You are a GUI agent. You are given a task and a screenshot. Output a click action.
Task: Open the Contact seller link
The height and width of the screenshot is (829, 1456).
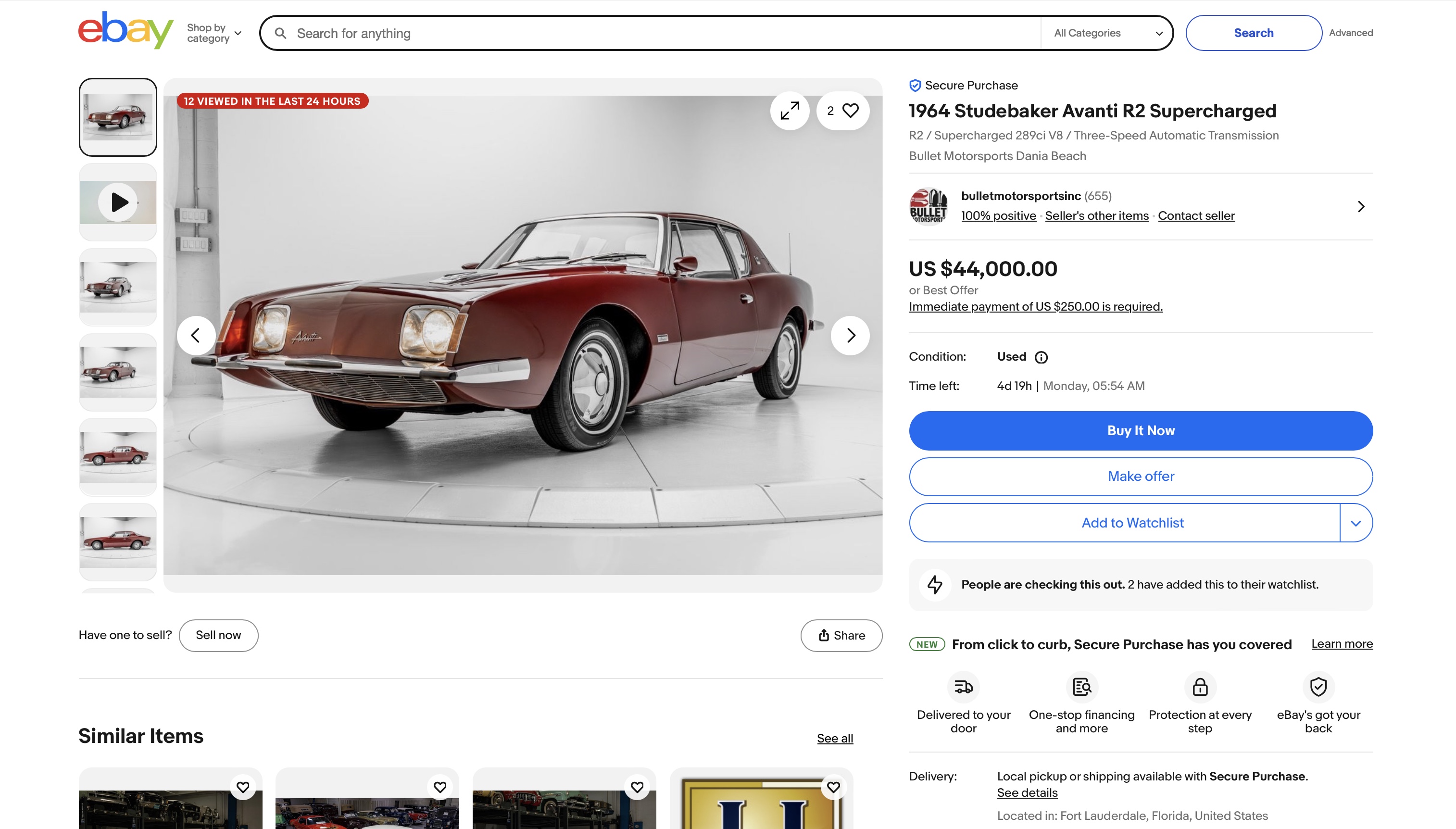point(1196,216)
